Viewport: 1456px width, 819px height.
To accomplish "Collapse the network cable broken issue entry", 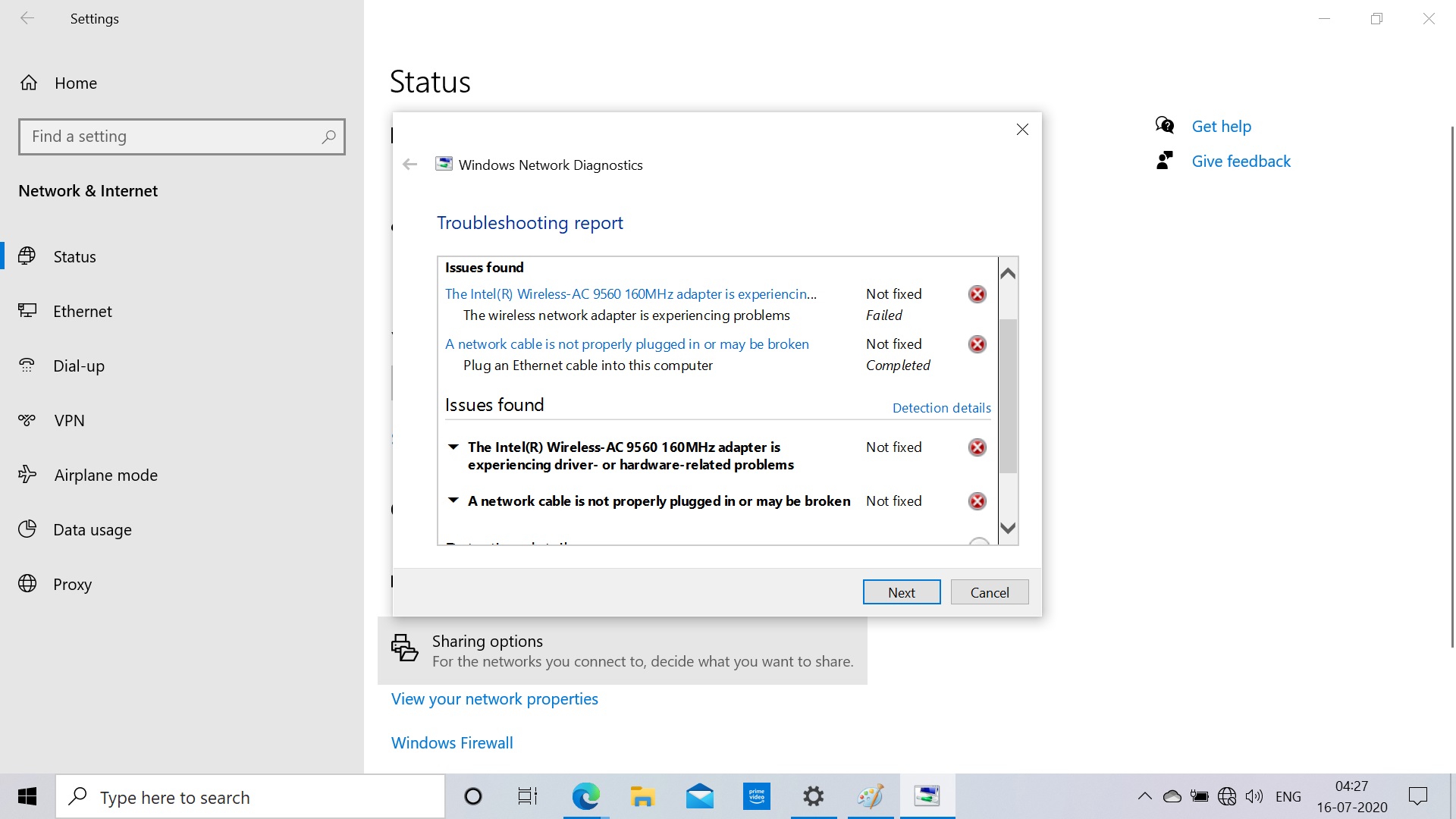I will (x=453, y=500).
